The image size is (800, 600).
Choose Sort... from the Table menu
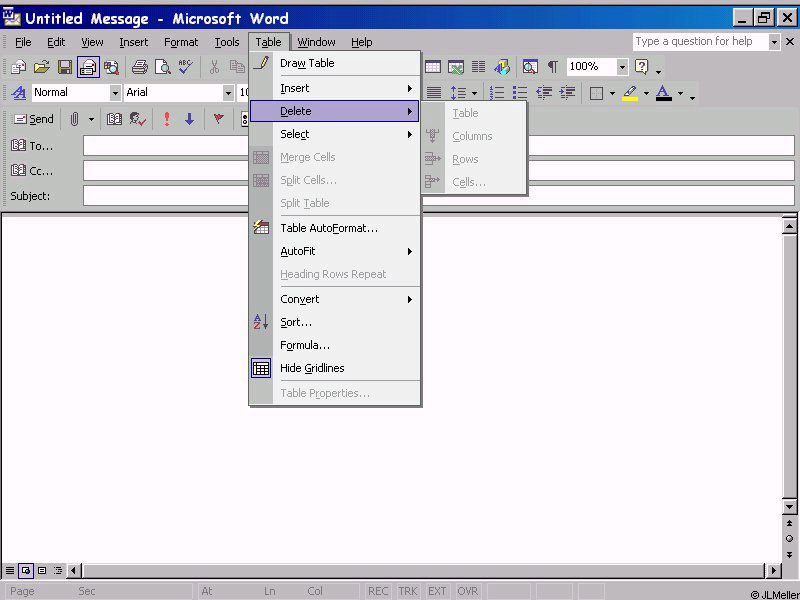tap(335, 322)
